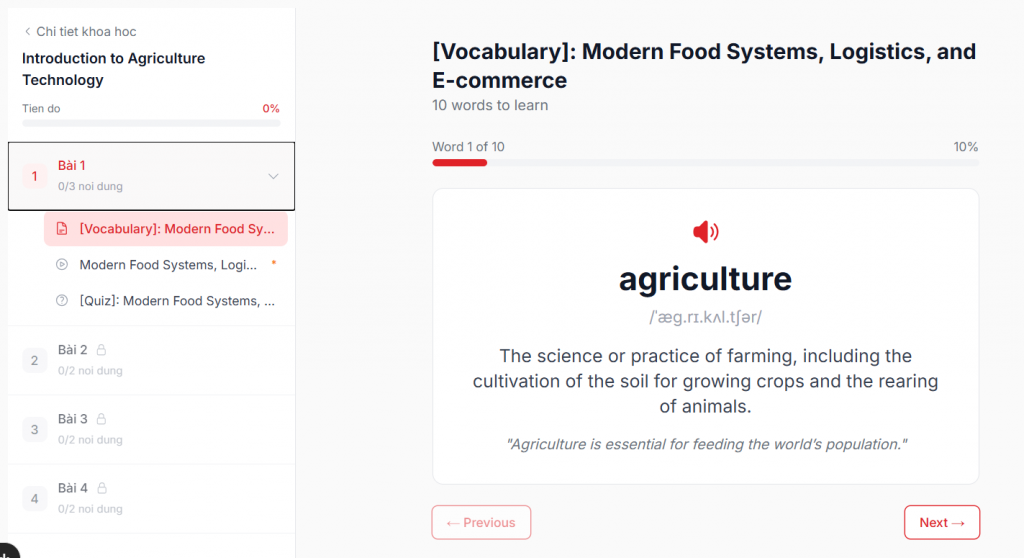1024x558 pixels.
Task: Expand the Bài 3 lesson section
Action: coord(150,429)
